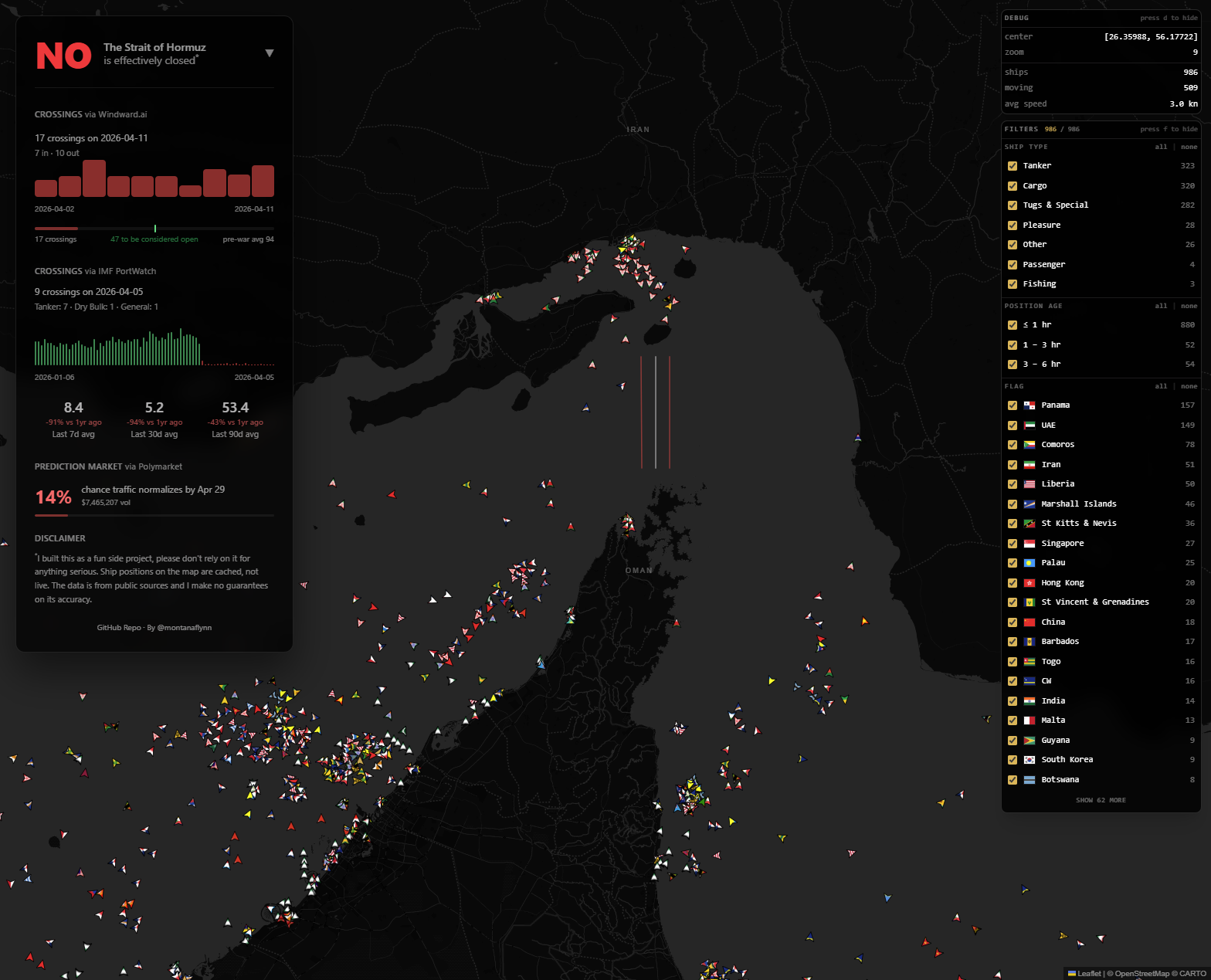Click the Marshall Islands flag icon
Image resolution: width=1211 pixels, height=980 pixels.
pos(1029,504)
